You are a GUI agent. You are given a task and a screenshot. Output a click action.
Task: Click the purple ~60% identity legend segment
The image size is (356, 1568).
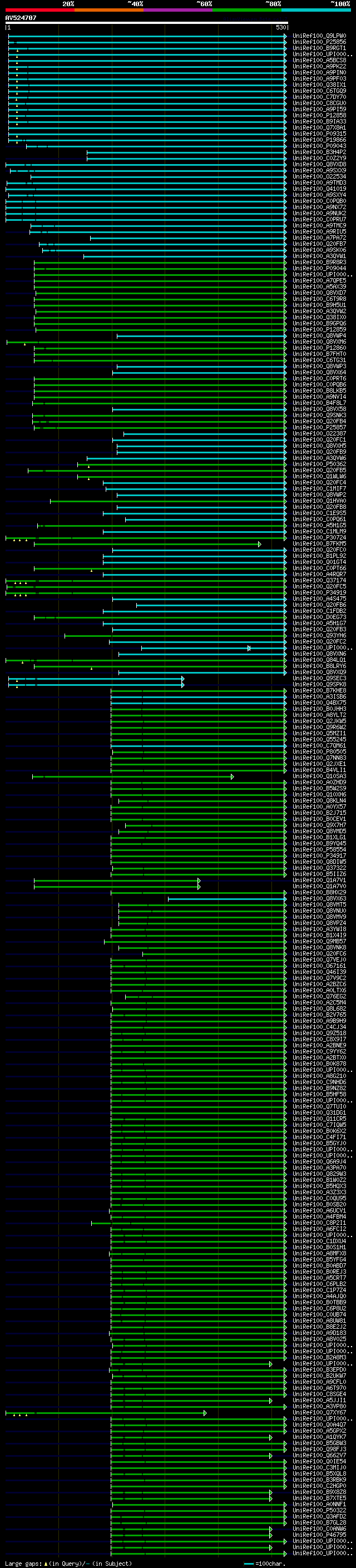pyautogui.click(x=177, y=10)
